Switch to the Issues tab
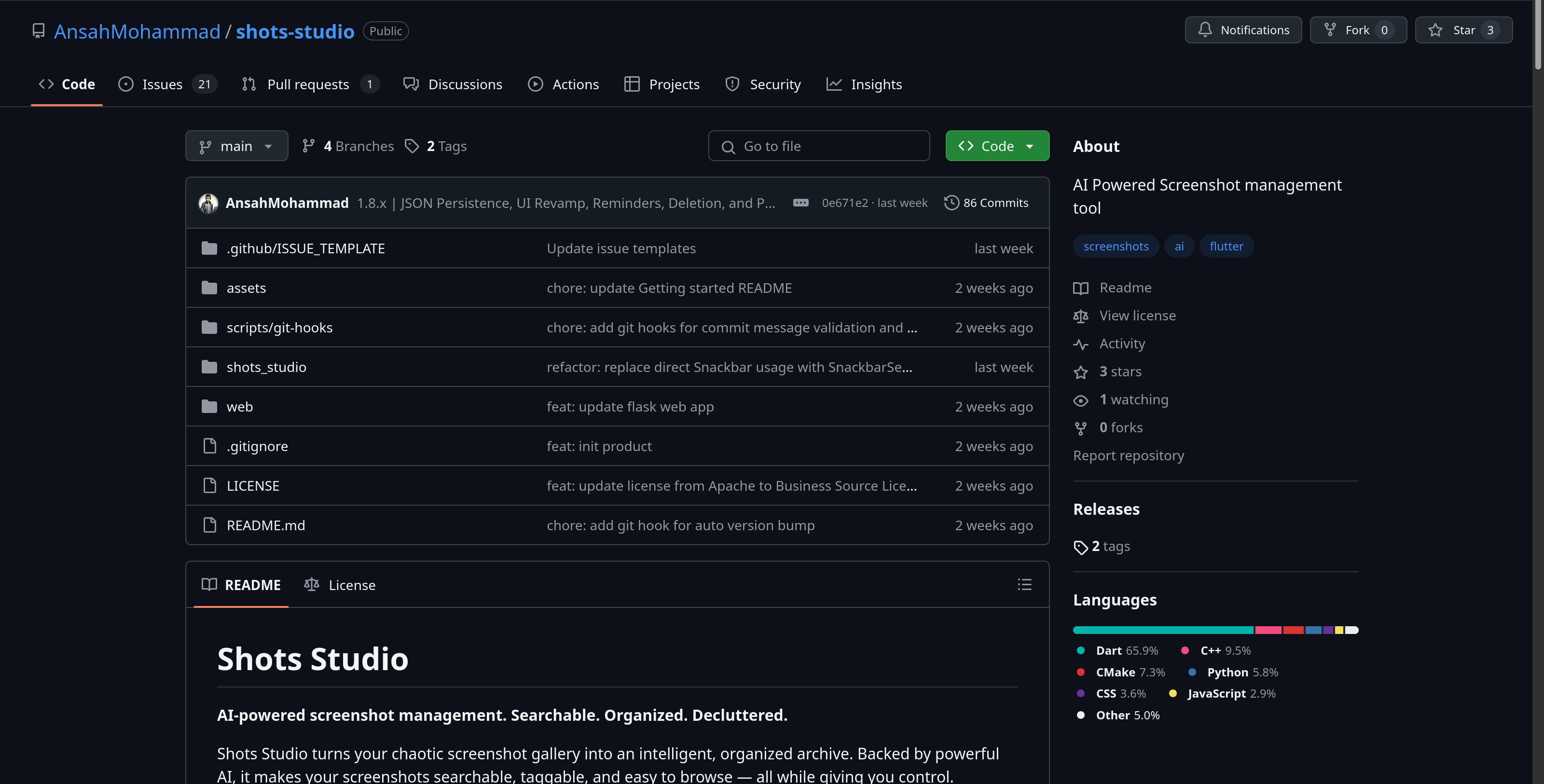 click(x=162, y=84)
